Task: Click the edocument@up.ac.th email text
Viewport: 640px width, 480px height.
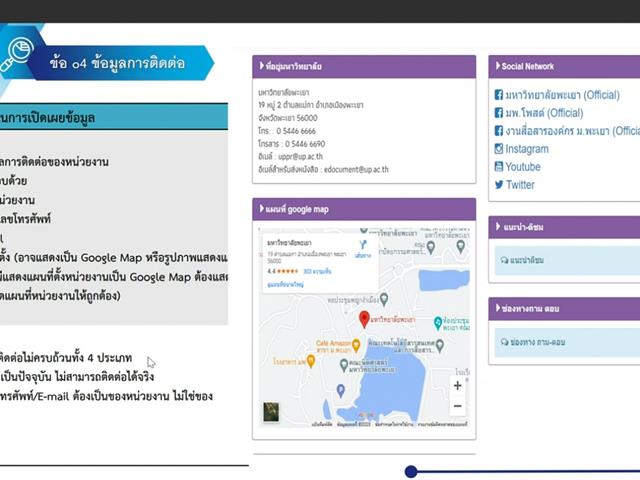Action: click(356, 169)
